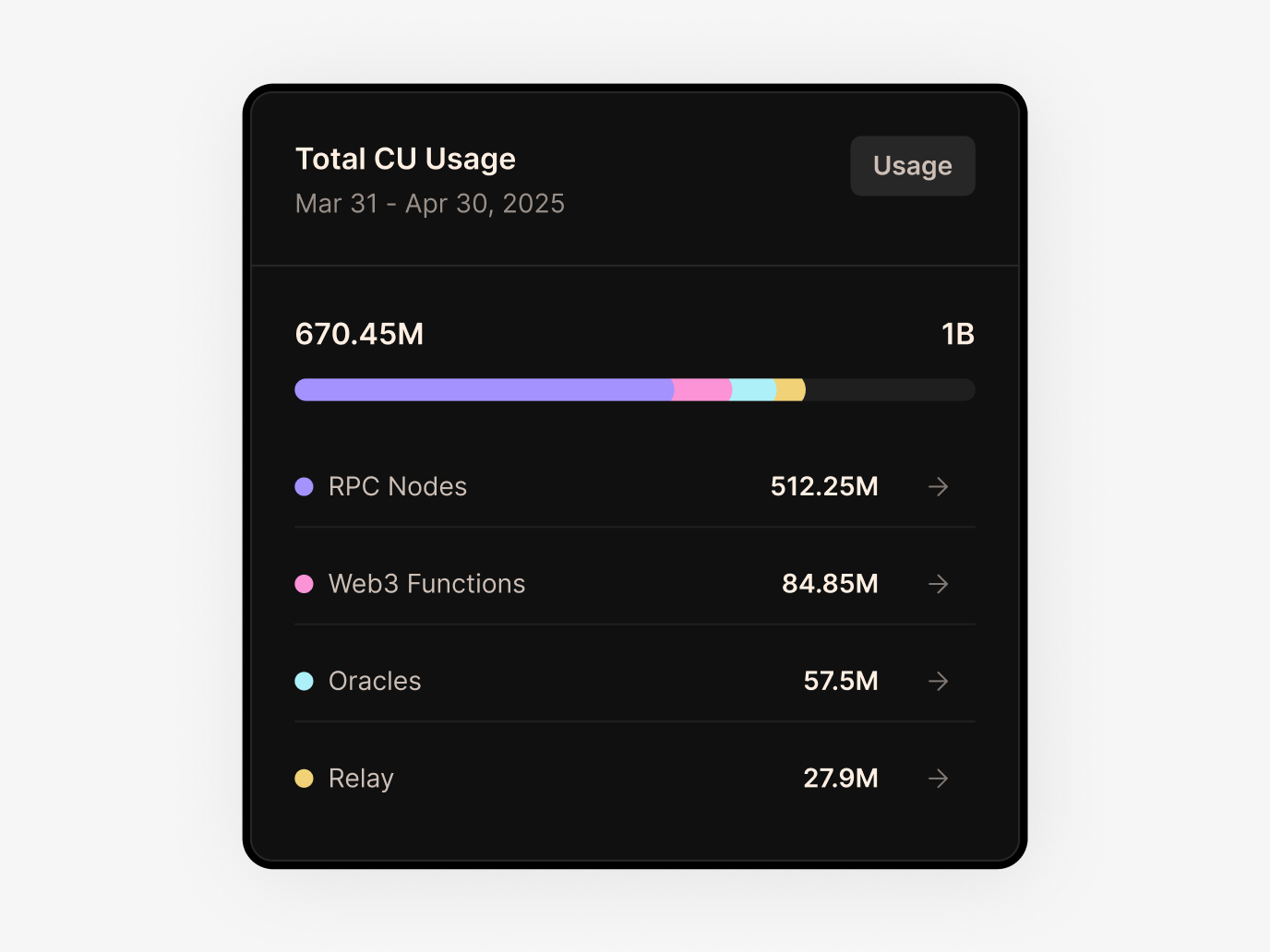Select the yellow Relay legend dot

pos(305,778)
